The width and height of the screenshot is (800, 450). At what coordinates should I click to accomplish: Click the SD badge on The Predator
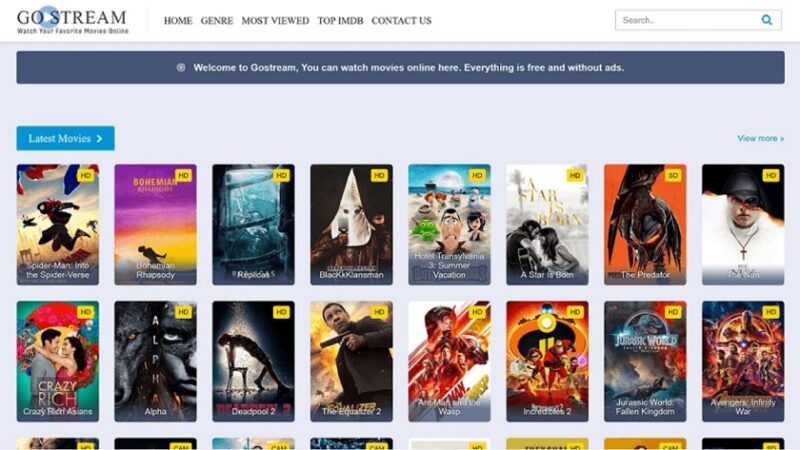point(672,176)
